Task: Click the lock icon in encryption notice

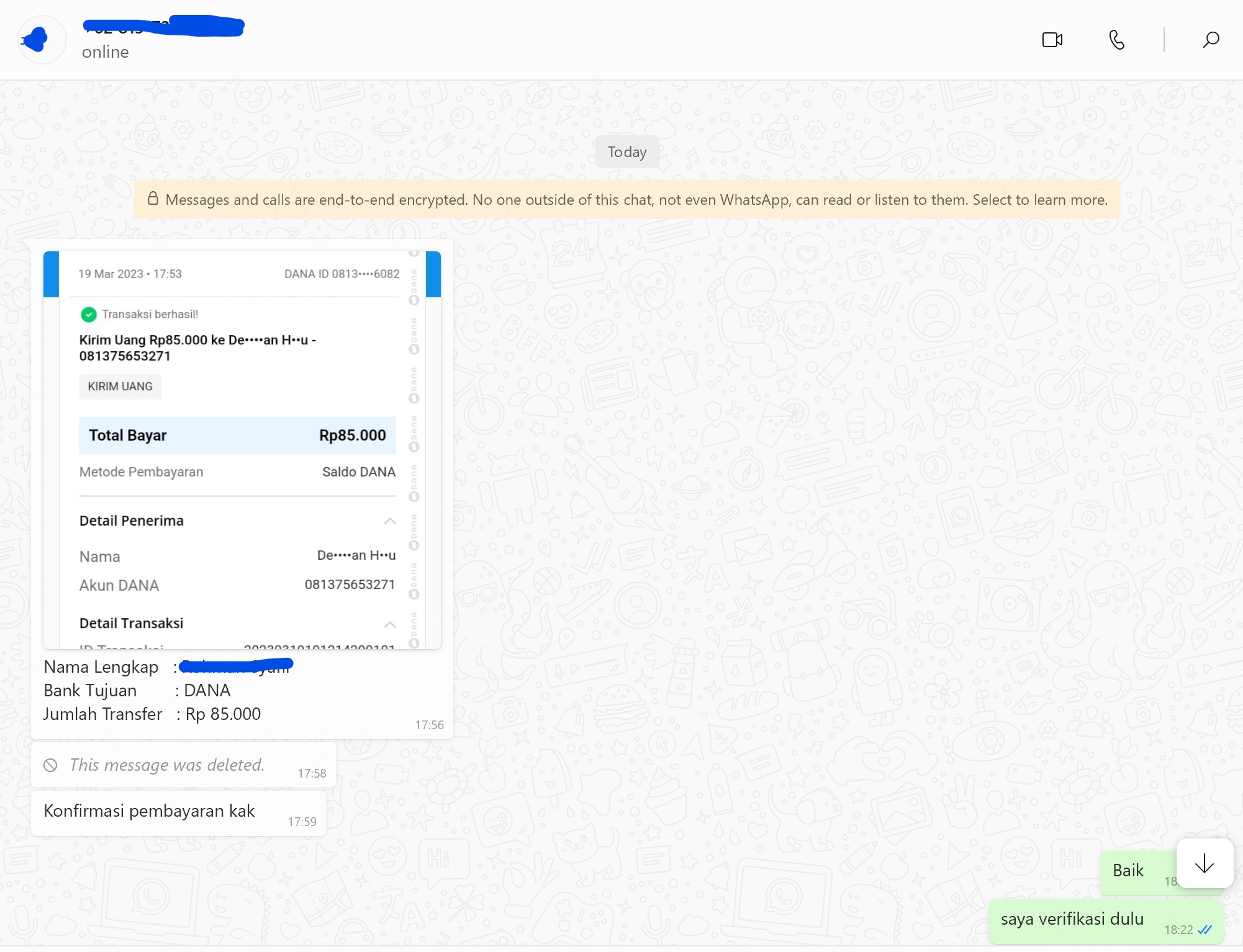Action: point(153,199)
